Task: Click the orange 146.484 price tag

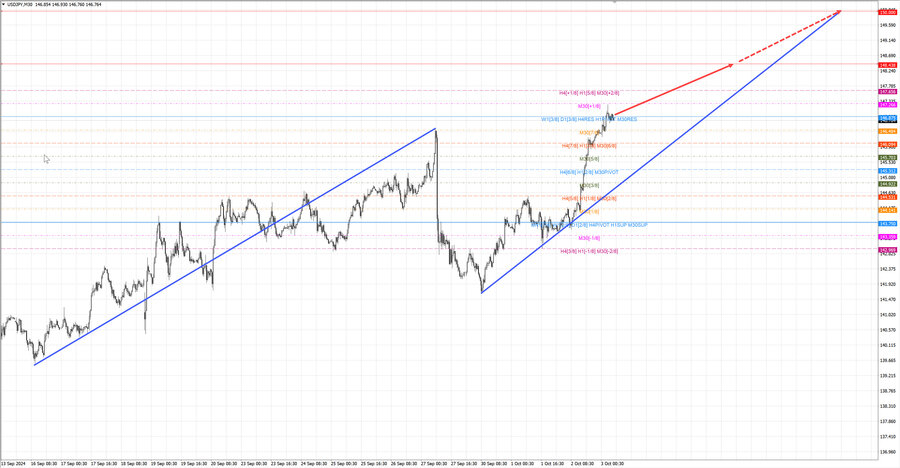Action: 887,131
